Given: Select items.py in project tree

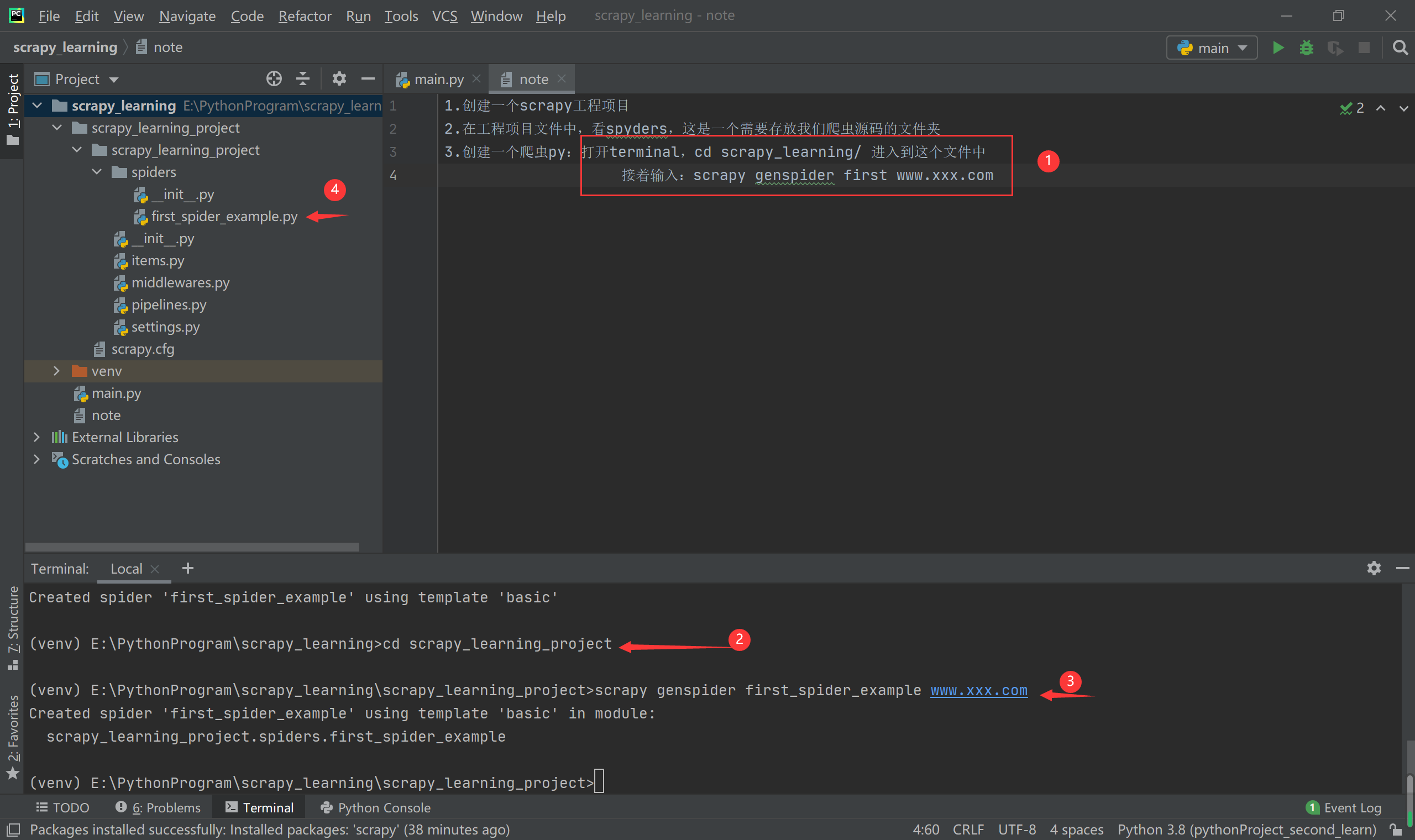Looking at the screenshot, I should [x=149, y=260].
